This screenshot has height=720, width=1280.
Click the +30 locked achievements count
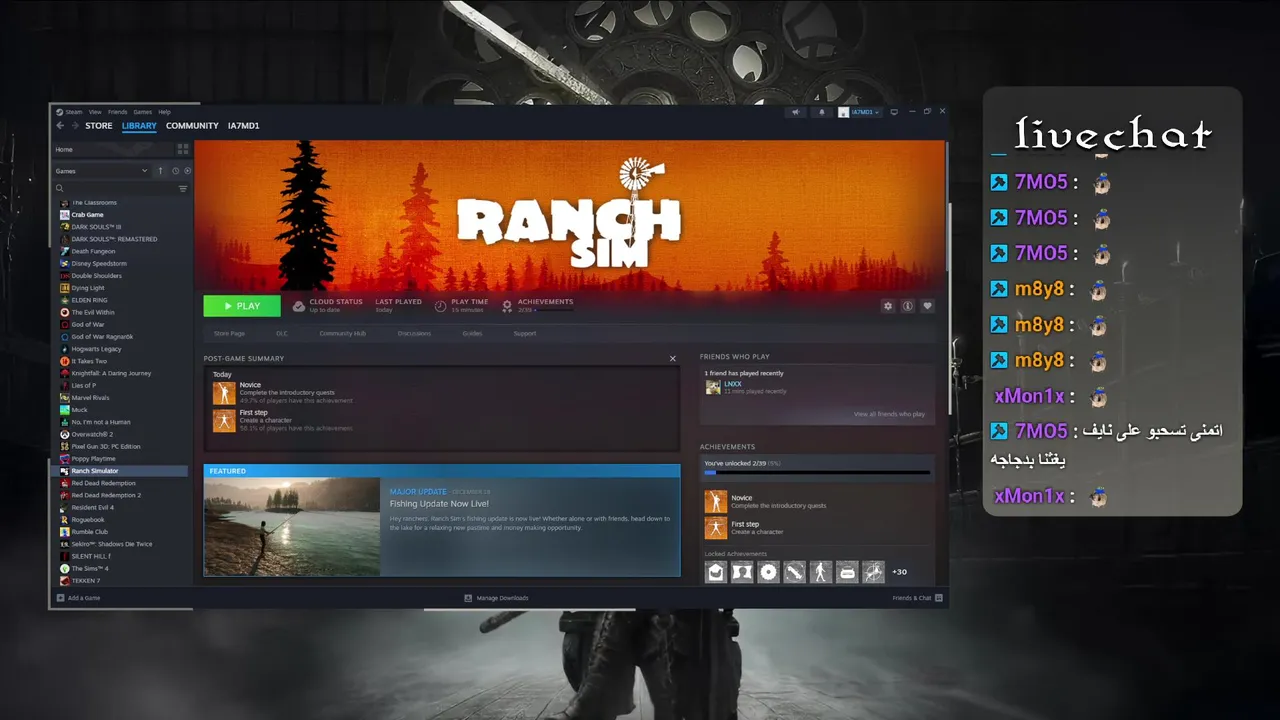coord(899,572)
